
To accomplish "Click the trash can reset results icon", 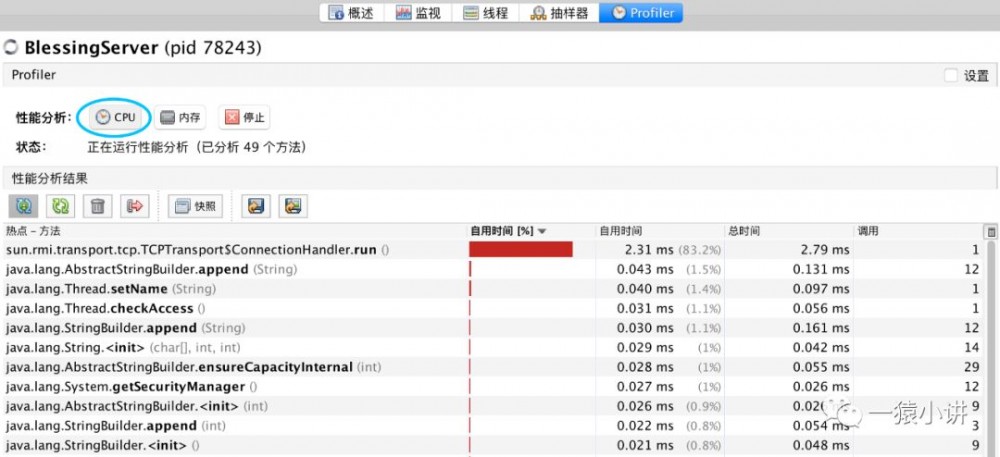I will click(x=98, y=206).
